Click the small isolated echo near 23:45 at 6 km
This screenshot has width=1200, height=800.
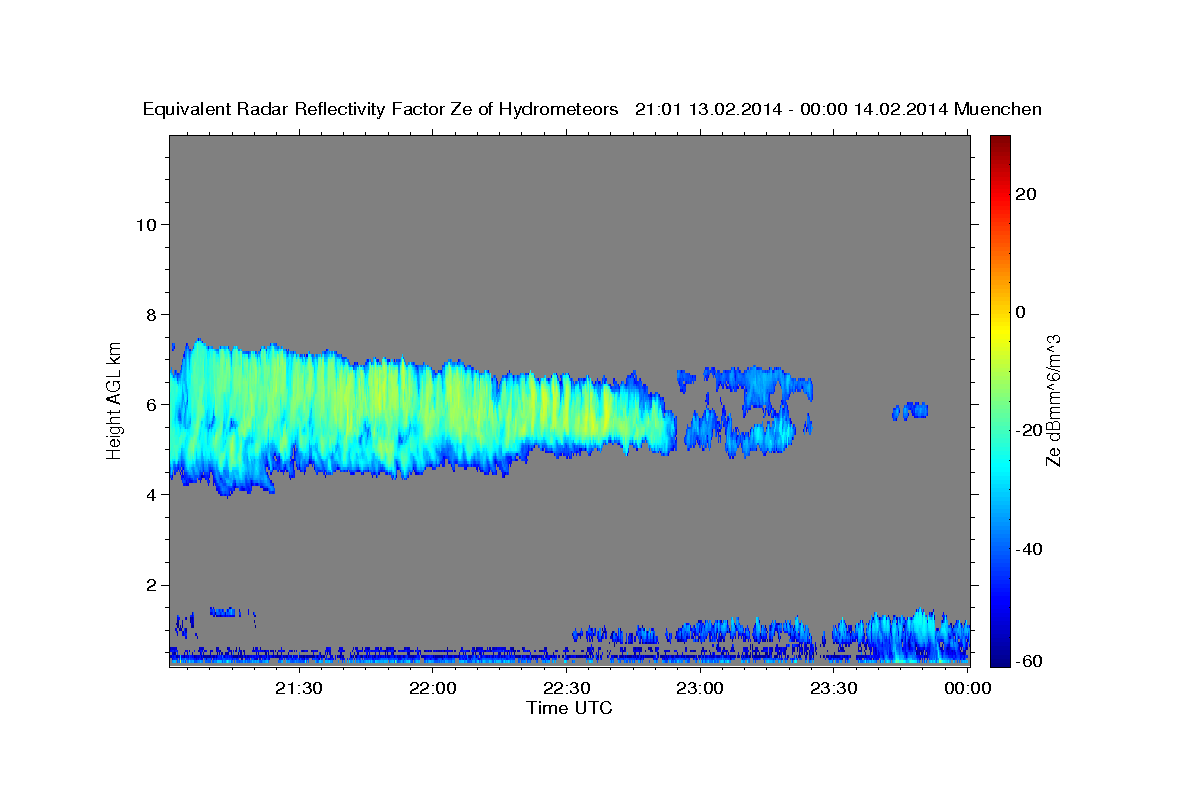click(911, 410)
